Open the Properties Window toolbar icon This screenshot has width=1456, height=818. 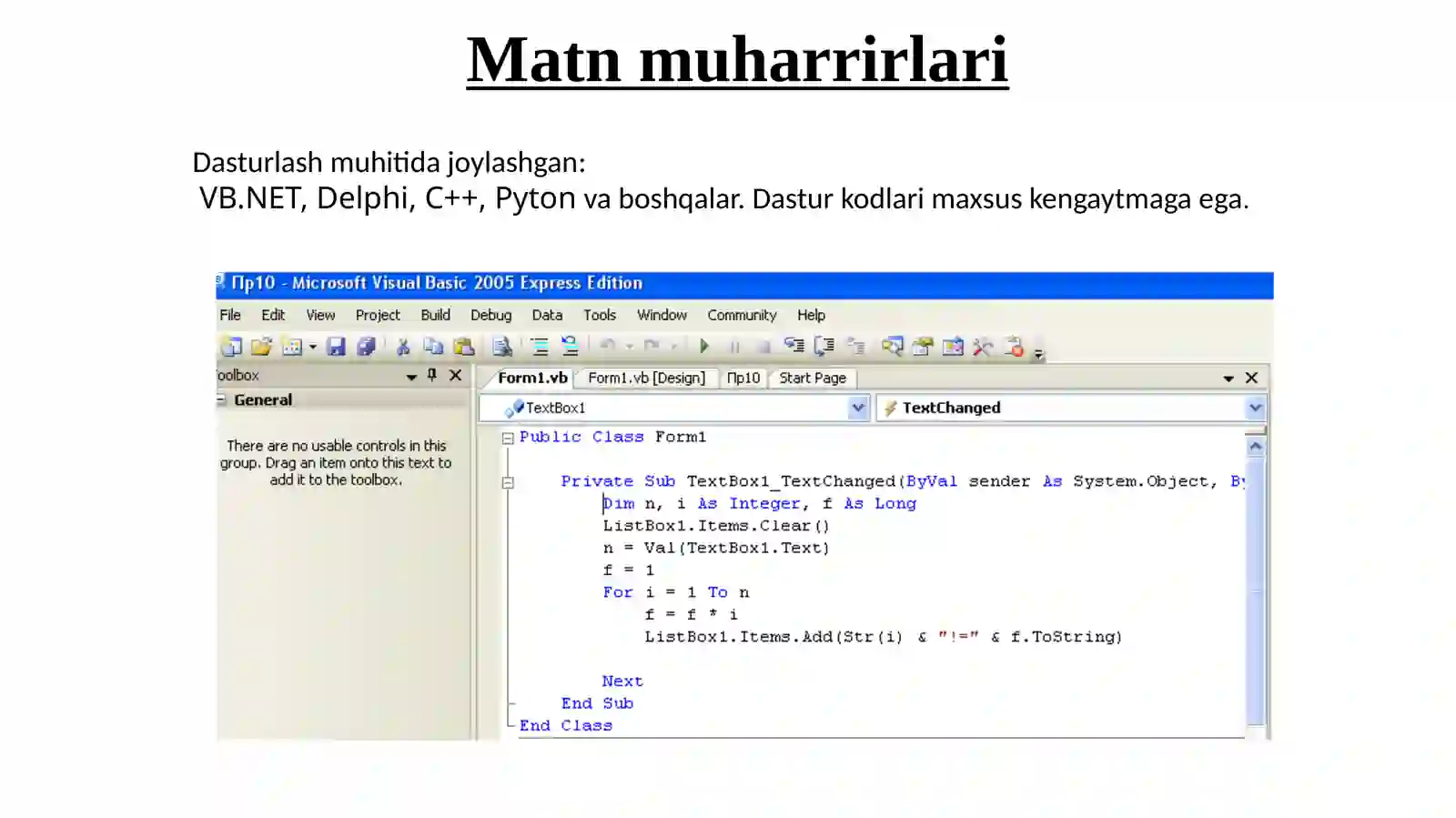pyautogui.click(x=923, y=347)
